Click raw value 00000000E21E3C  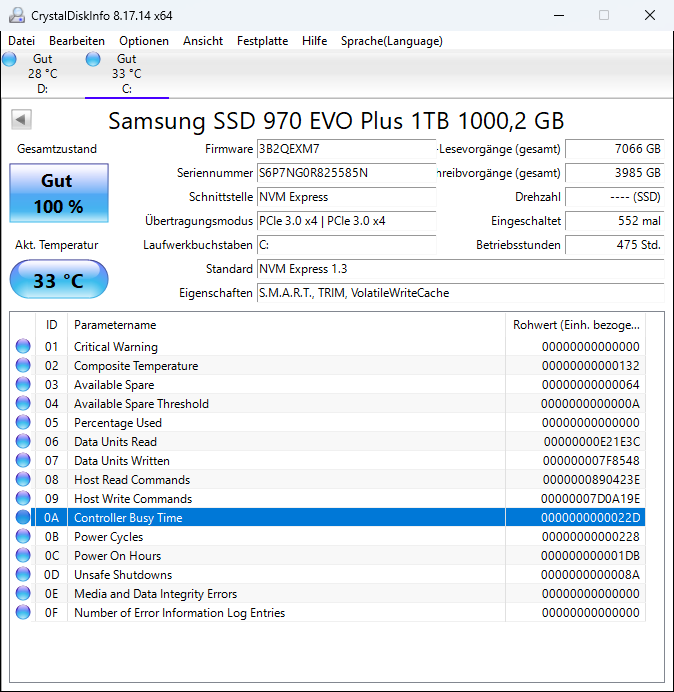(x=592, y=442)
